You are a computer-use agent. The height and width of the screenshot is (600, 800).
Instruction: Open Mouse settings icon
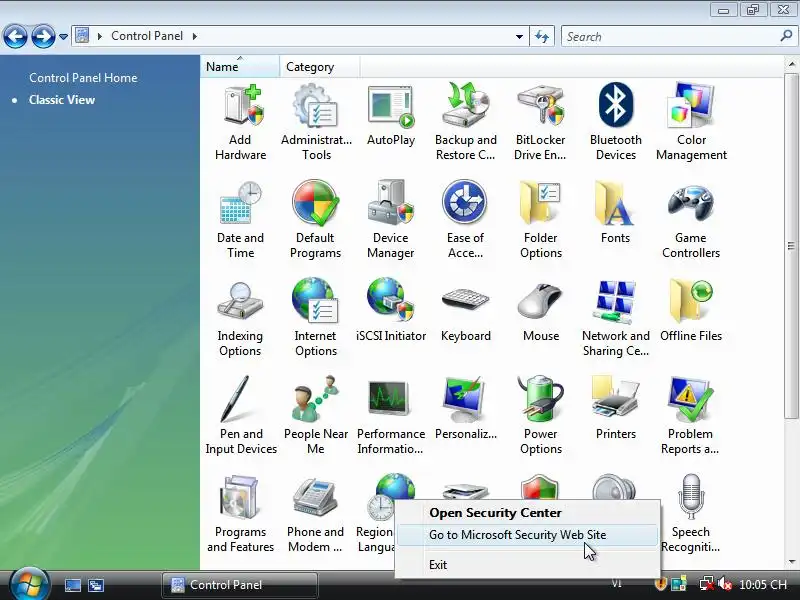(x=540, y=311)
